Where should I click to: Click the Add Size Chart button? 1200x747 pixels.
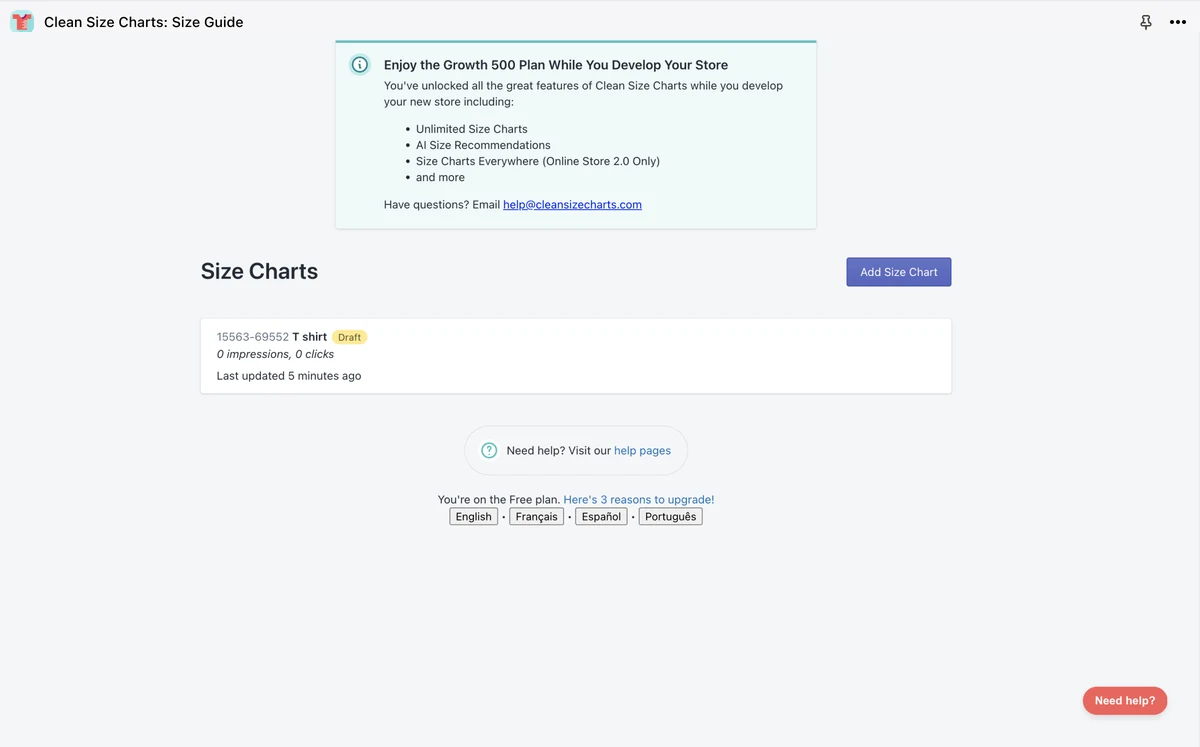[x=899, y=272]
